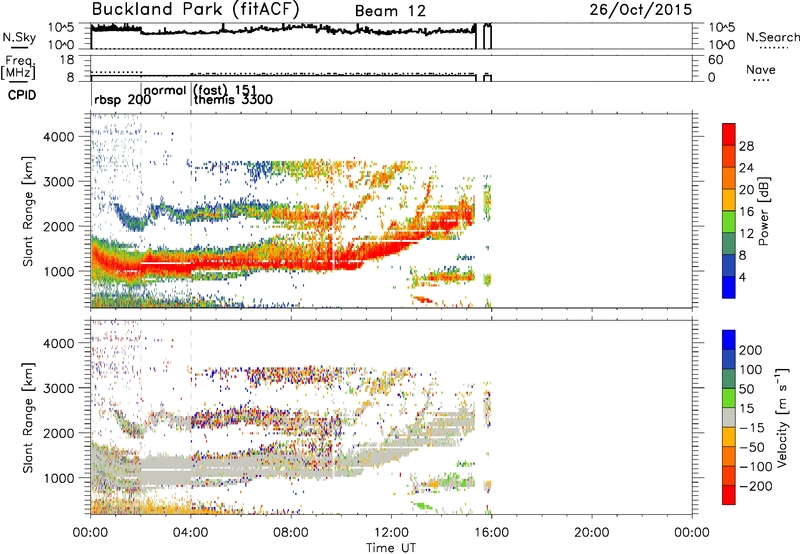Pick the bright blue bottom segment of Power color bar
This screenshot has height=554, width=800.
pyautogui.click(x=729, y=287)
